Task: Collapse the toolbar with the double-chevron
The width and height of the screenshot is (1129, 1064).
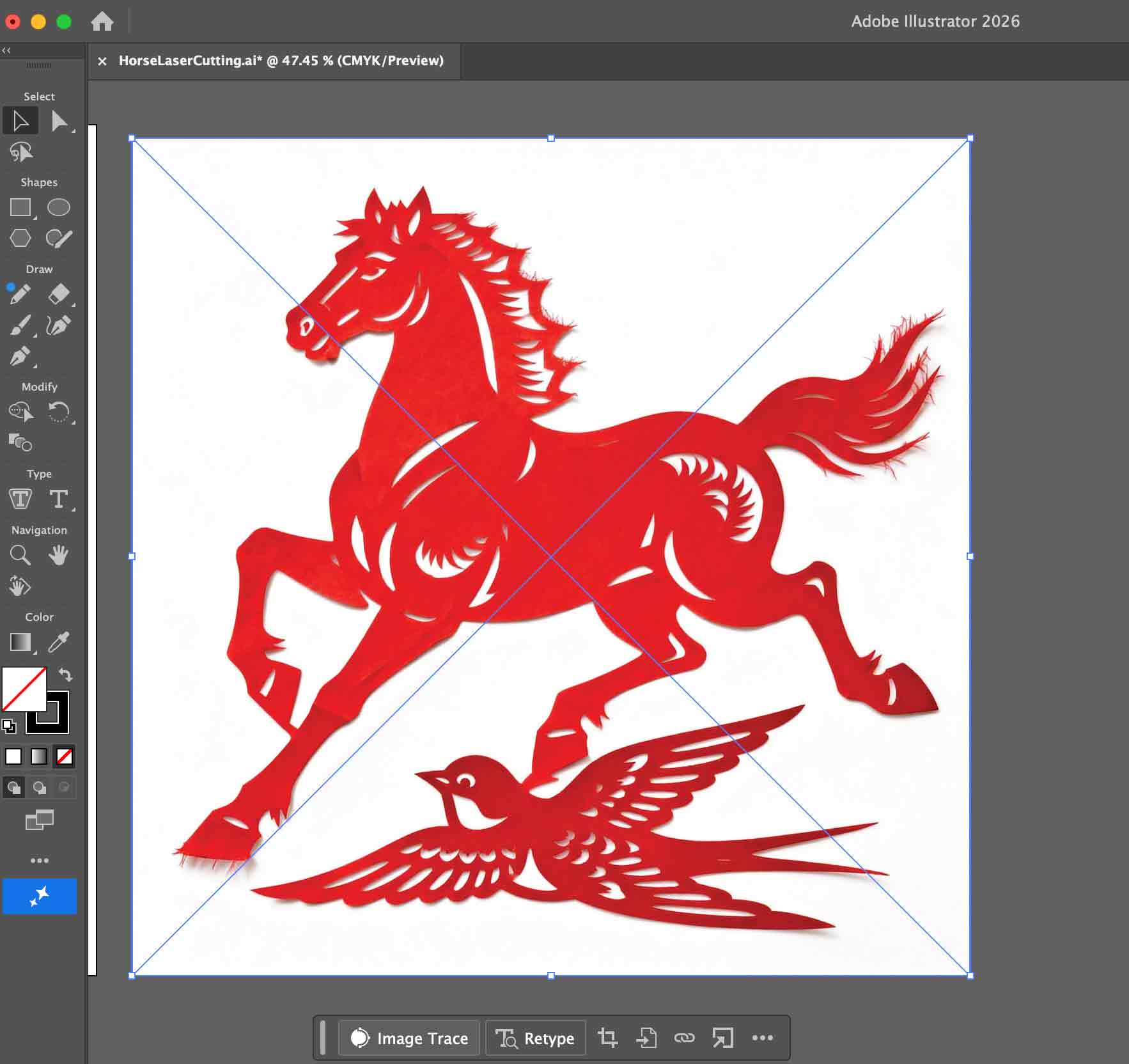Action: pyautogui.click(x=6, y=50)
